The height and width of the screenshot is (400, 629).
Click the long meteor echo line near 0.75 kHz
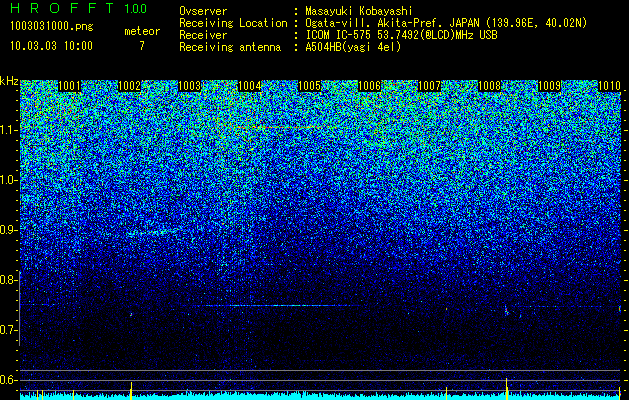(281, 306)
